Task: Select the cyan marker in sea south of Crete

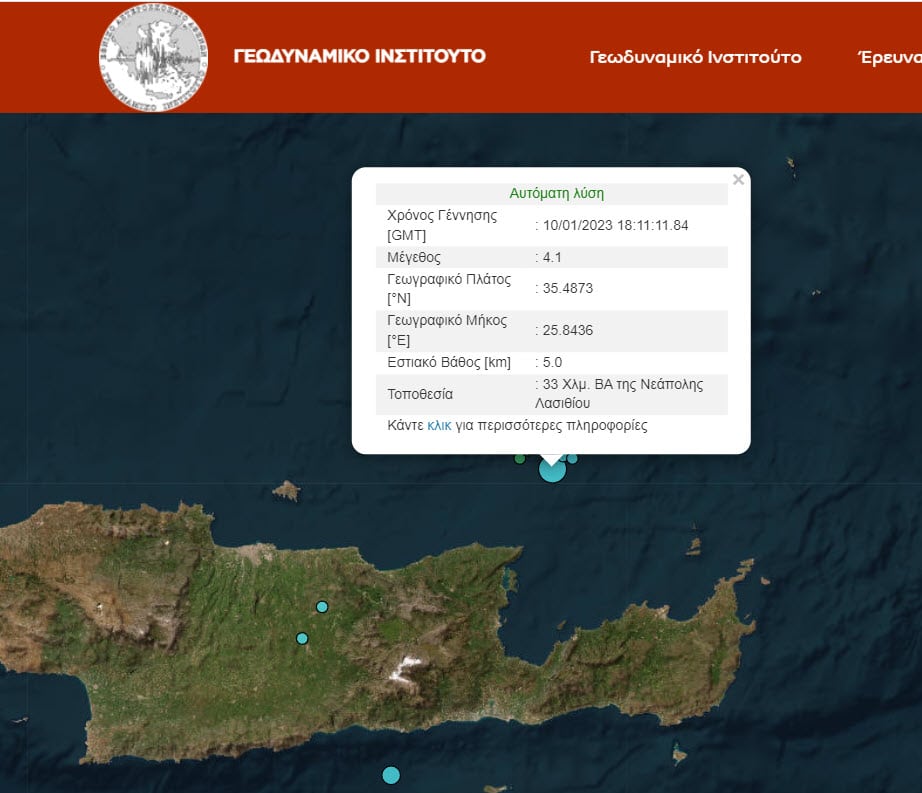Action: [391, 775]
